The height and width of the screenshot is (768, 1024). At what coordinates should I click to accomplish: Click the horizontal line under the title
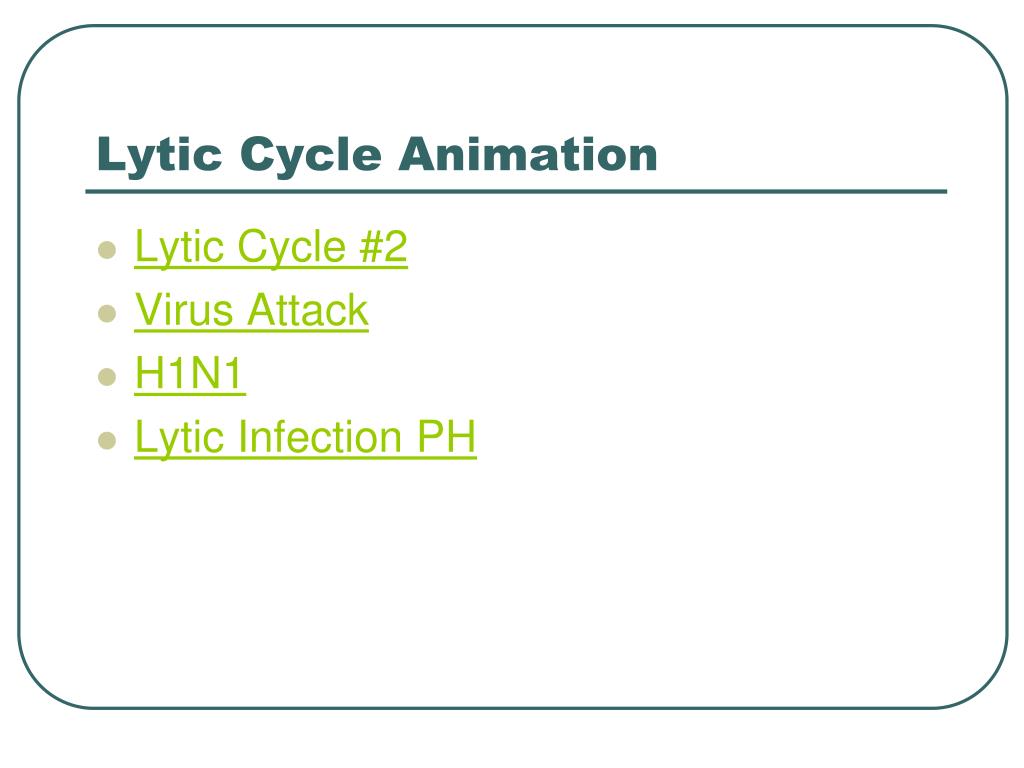(x=516, y=192)
